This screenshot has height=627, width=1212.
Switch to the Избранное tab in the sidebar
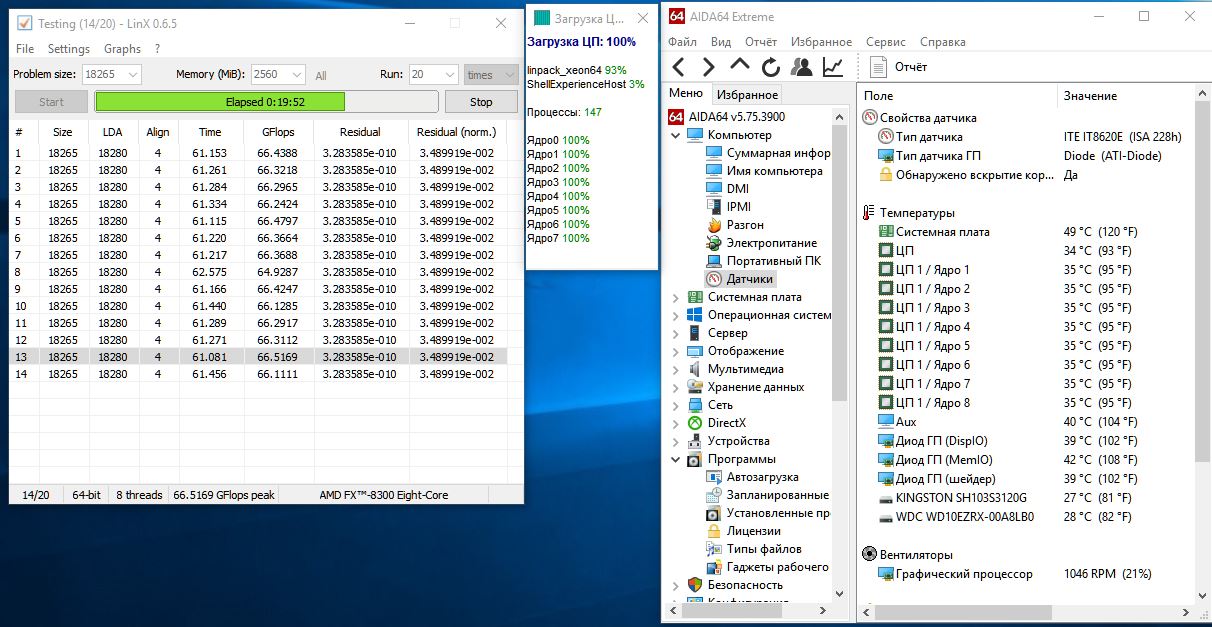(x=747, y=95)
